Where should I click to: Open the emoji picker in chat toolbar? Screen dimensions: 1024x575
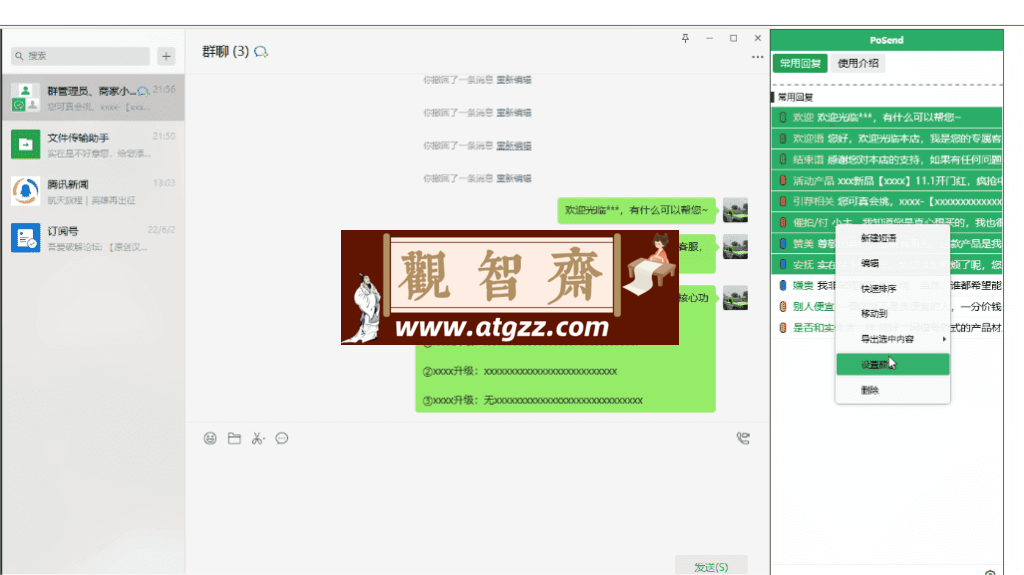pyautogui.click(x=210, y=438)
